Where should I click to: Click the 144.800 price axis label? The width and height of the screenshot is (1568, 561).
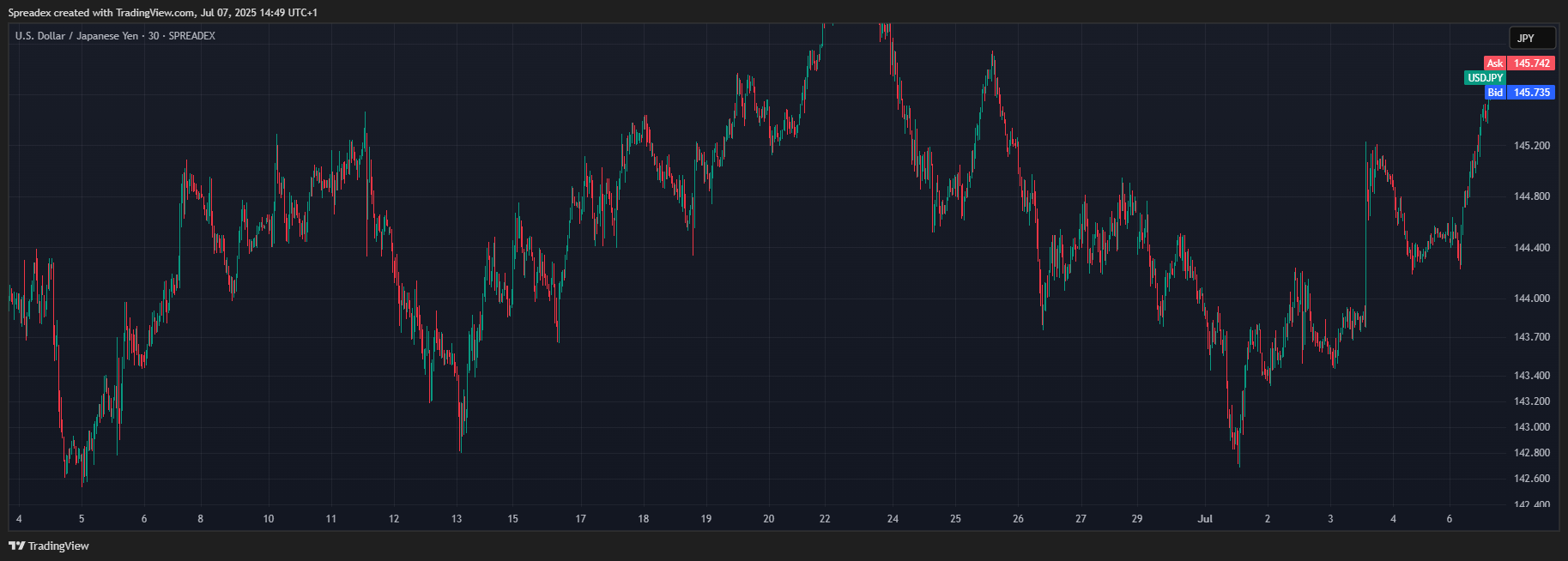pyautogui.click(x=1532, y=196)
